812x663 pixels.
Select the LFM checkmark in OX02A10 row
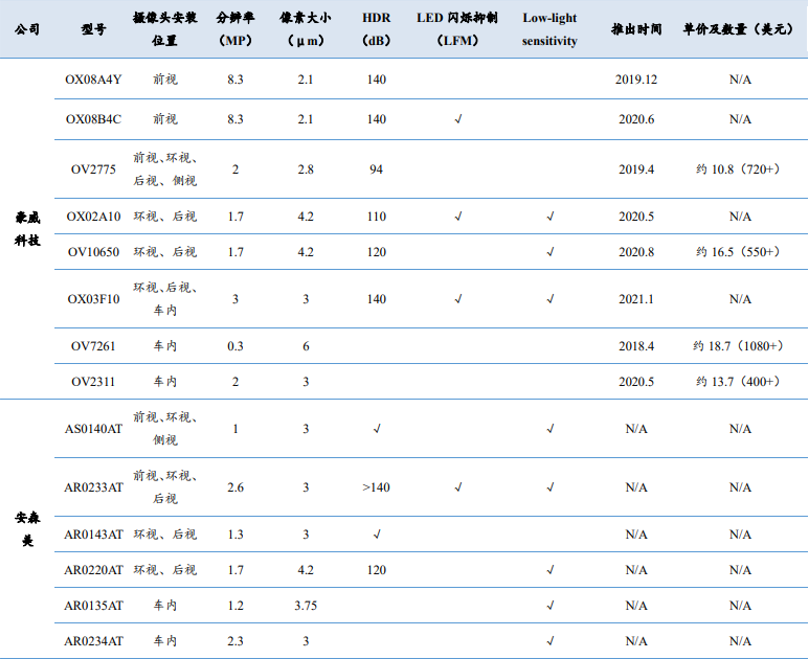click(x=458, y=217)
